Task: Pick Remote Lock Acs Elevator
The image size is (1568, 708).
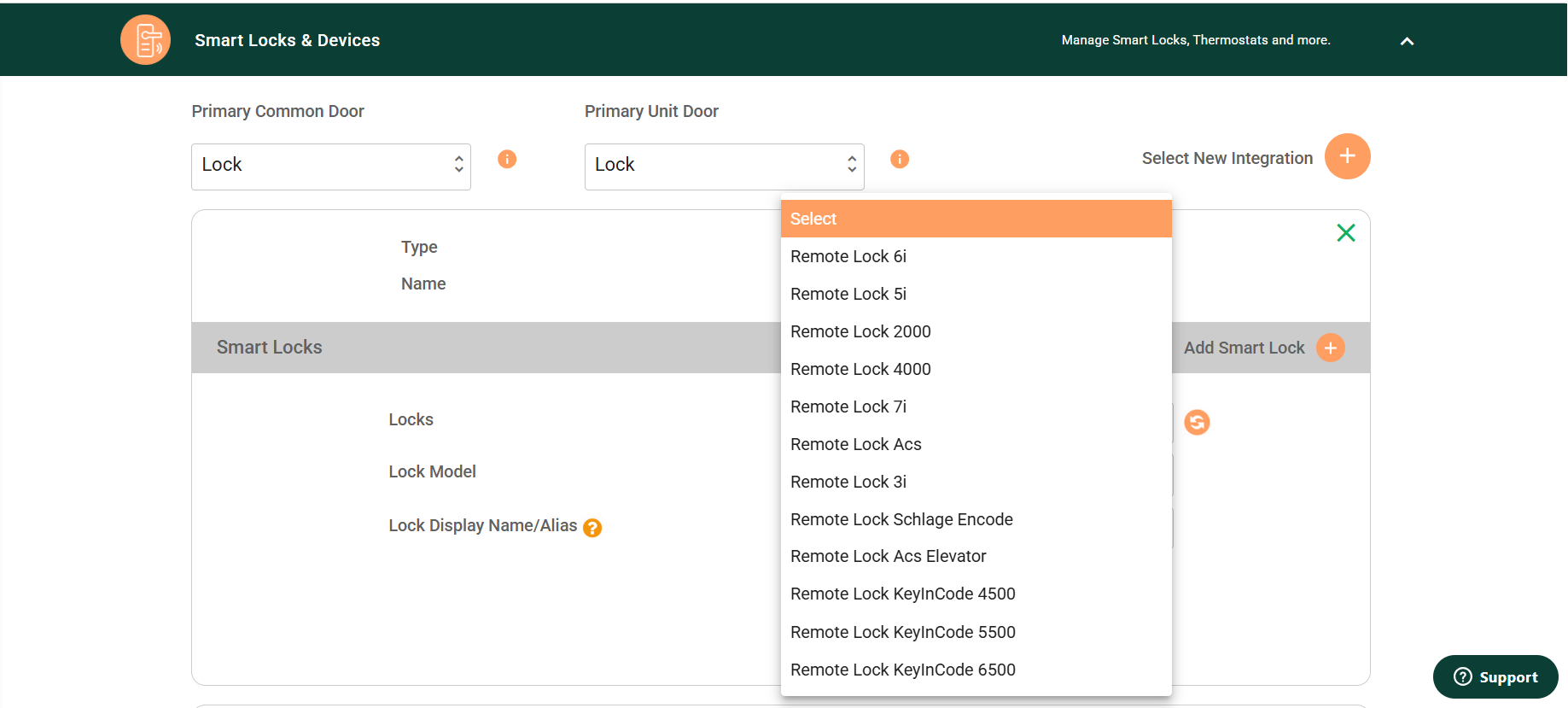Action: 976,556
